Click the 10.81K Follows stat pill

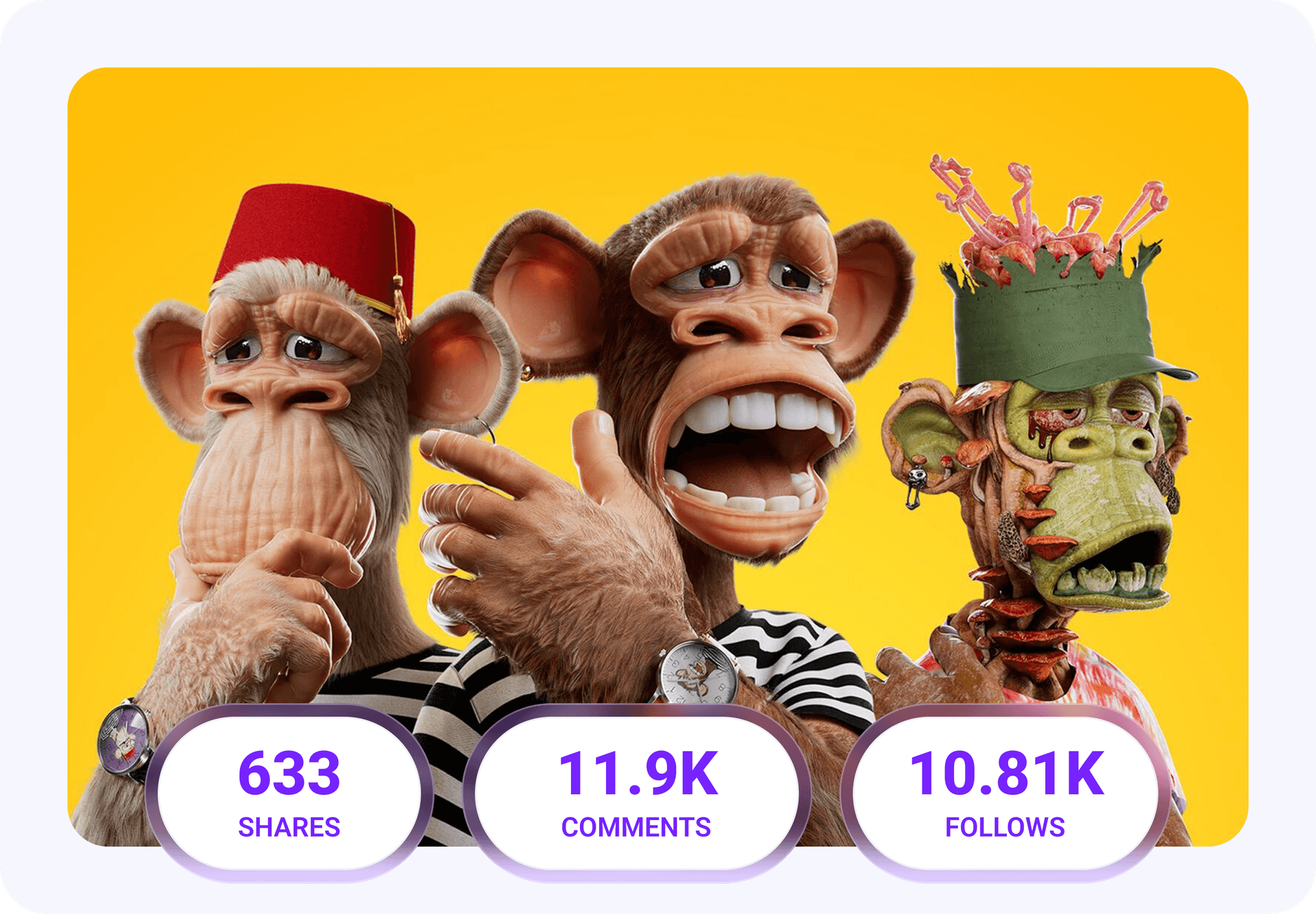pyautogui.click(x=1006, y=793)
